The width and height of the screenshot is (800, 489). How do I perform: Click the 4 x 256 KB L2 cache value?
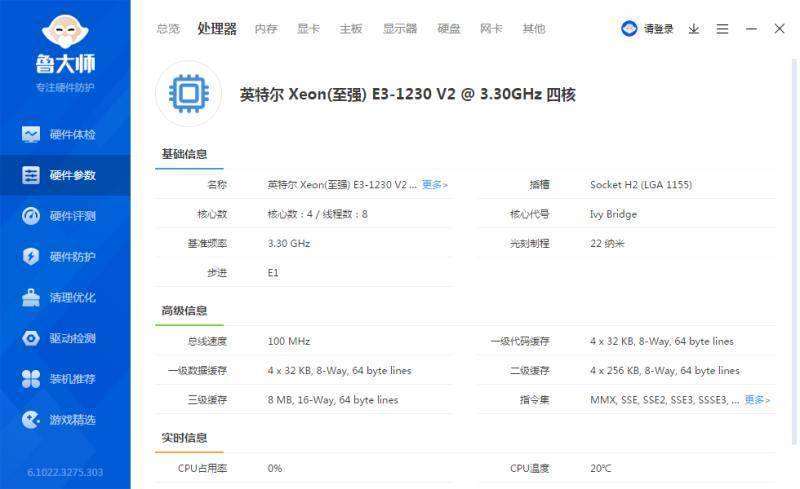coord(665,371)
